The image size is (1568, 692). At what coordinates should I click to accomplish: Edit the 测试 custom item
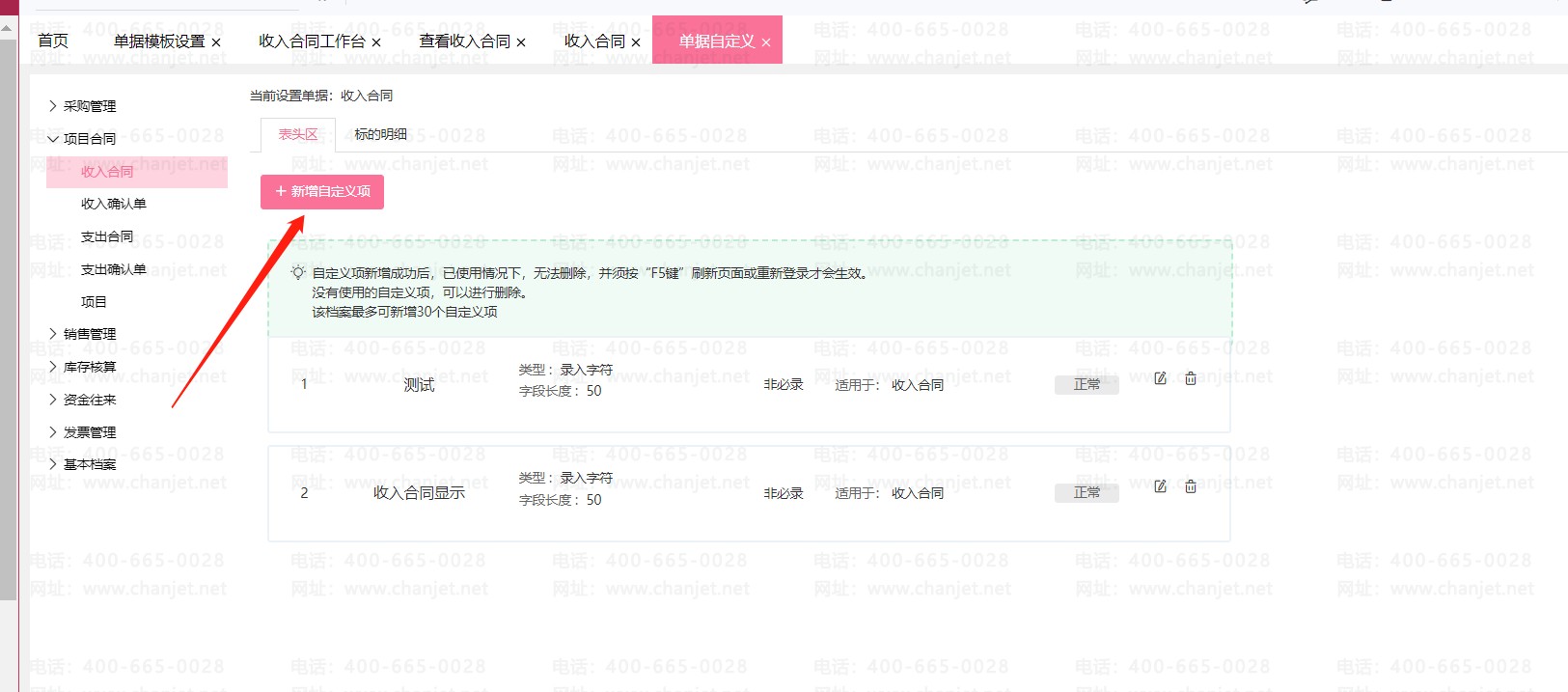point(1160,378)
